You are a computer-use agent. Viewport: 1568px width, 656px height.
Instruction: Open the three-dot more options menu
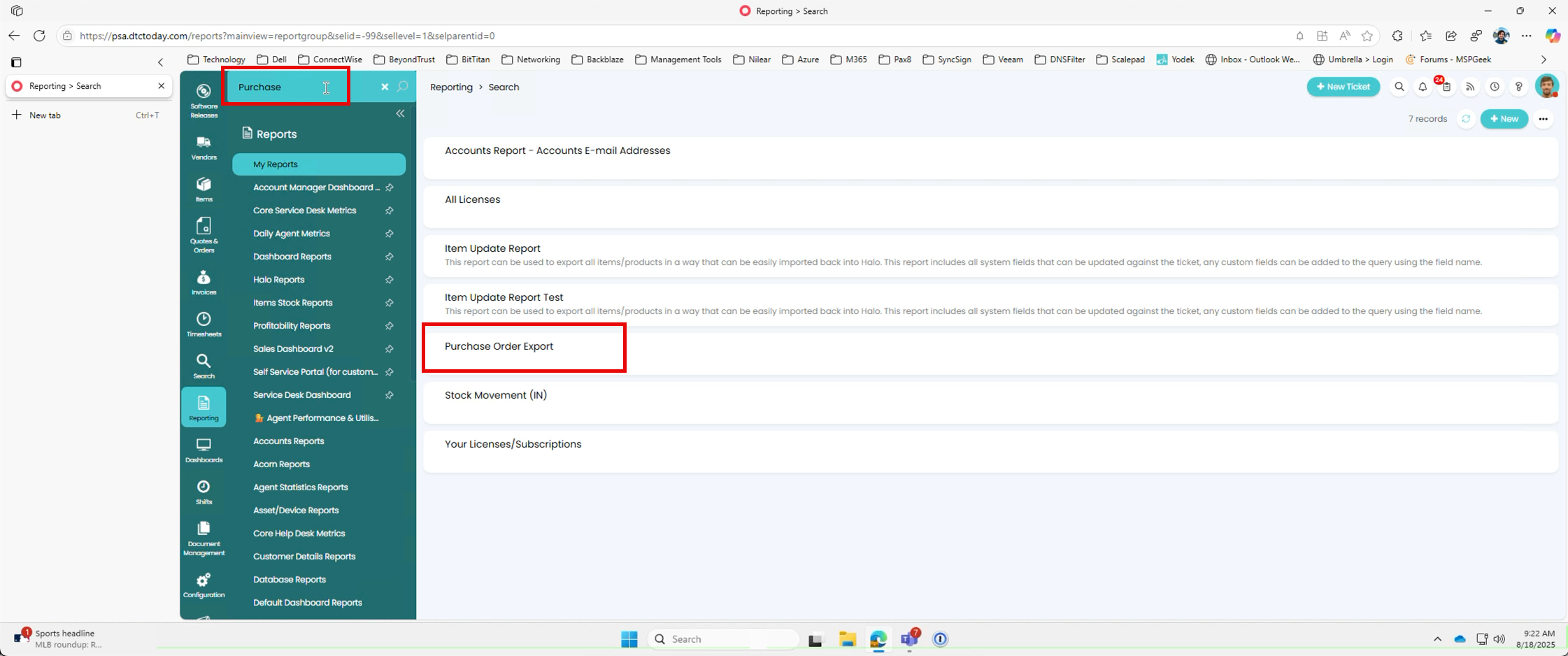pyautogui.click(x=1543, y=119)
